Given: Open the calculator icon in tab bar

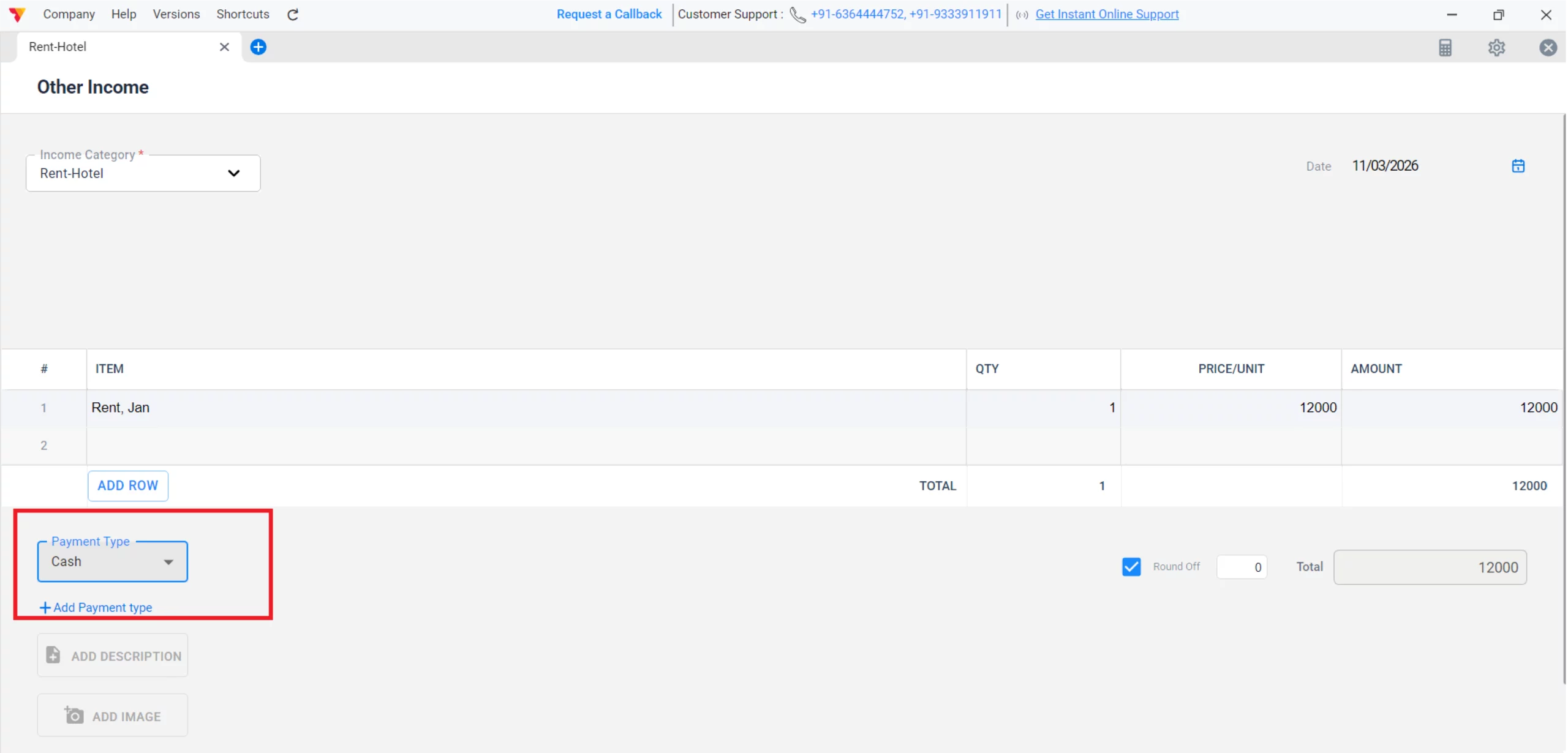Looking at the screenshot, I should tap(1445, 47).
